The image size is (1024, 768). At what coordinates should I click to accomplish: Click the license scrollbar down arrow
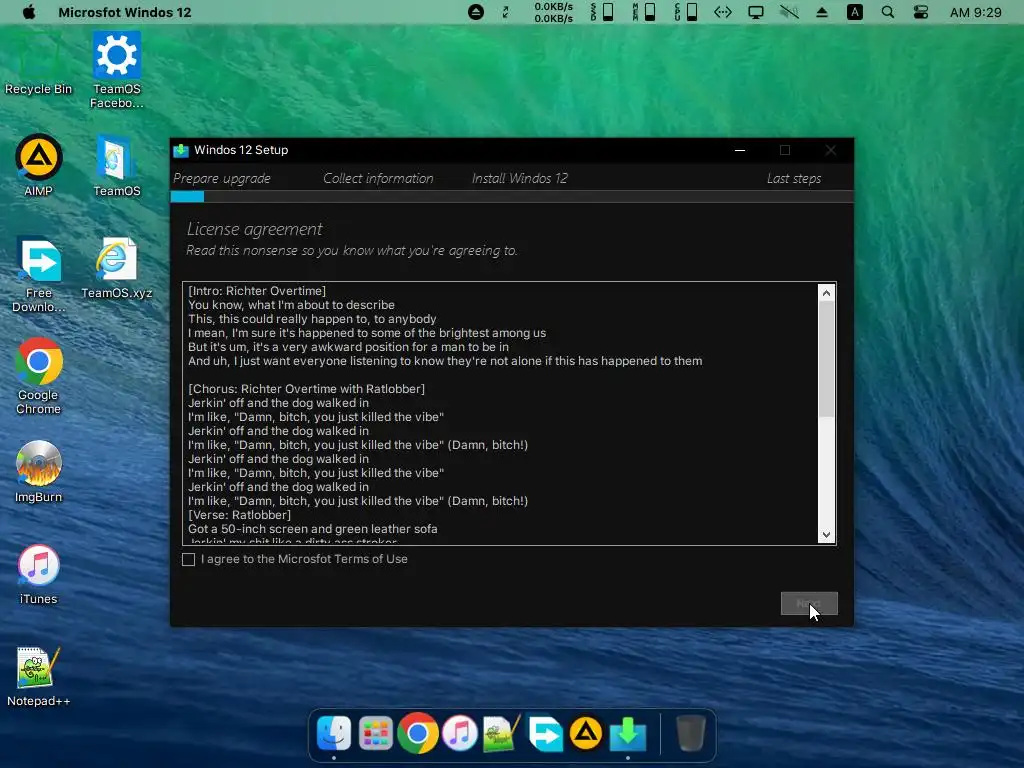coord(826,534)
